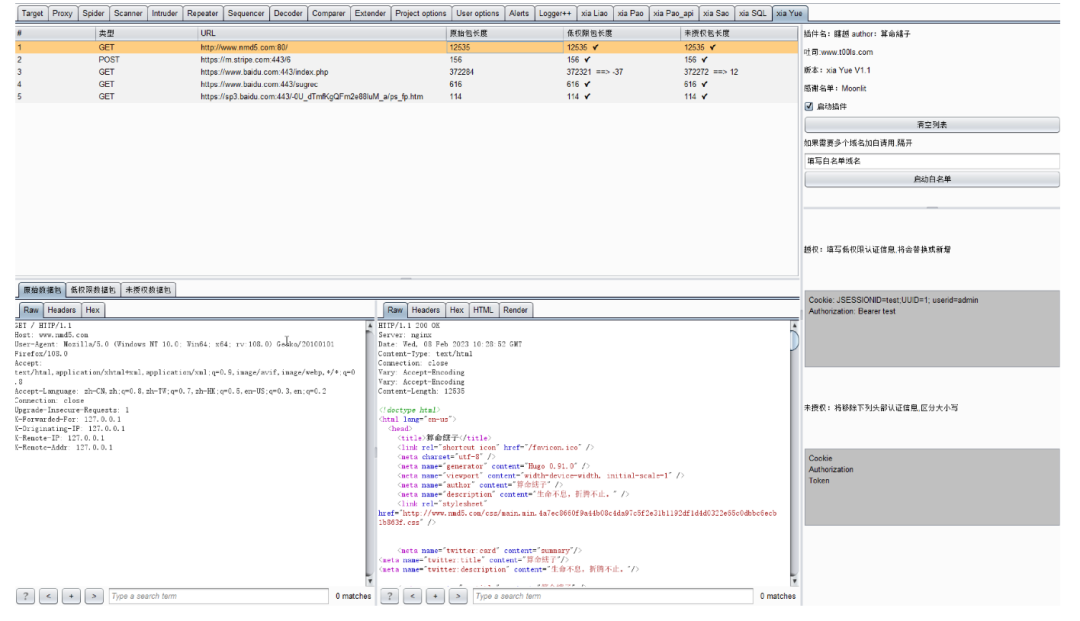Select the baidu.com sugrec row
This screenshot has height=621, width=1080.
tap(406, 84)
